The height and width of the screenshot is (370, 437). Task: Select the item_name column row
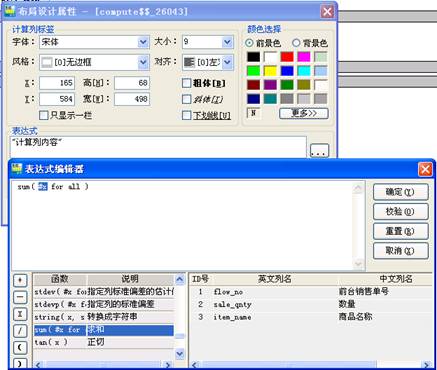(312, 317)
